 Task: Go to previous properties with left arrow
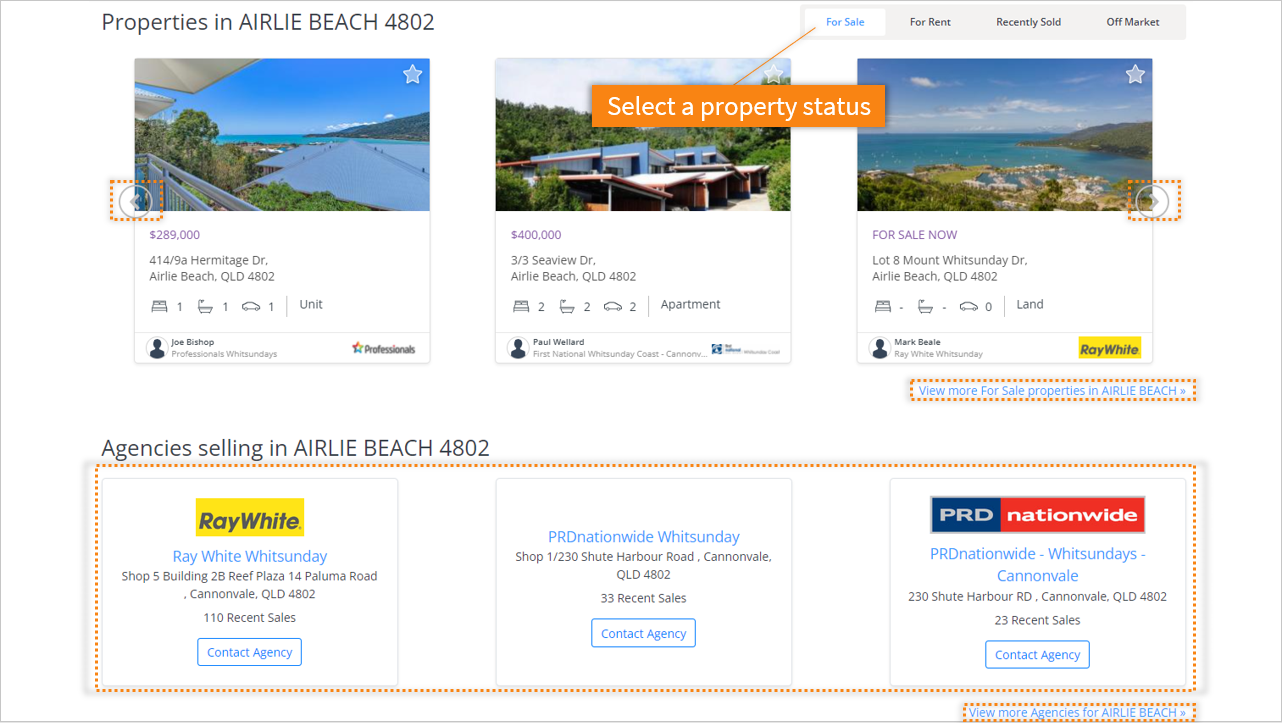(x=135, y=202)
